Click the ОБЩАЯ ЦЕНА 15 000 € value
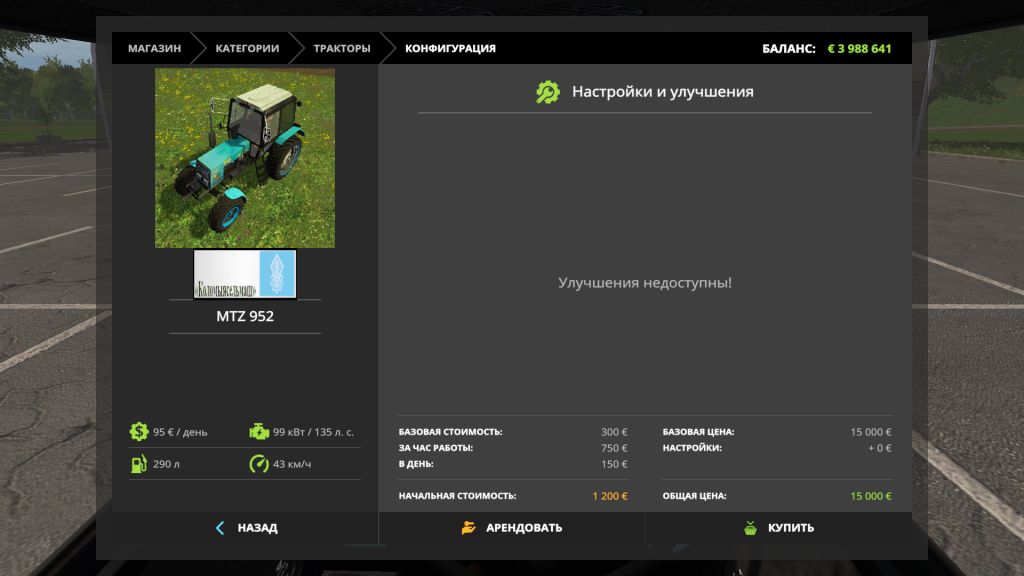The height and width of the screenshot is (576, 1024). tap(870, 496)
